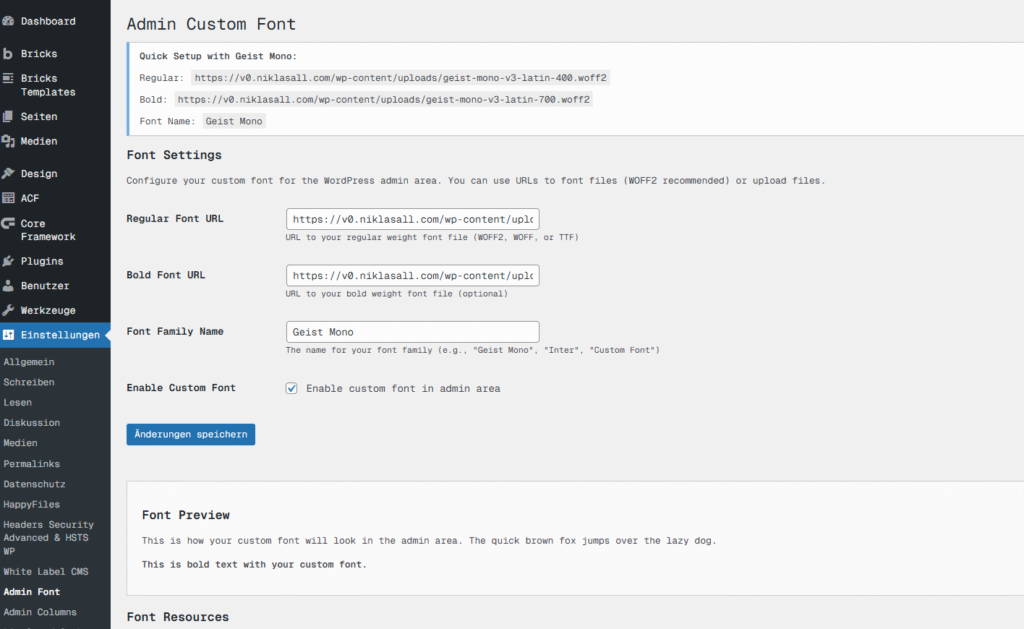This screenshot has width=1024, height=629.
Task: Open Allgemein settings submenu item
Action: click(x=29, y=362)
